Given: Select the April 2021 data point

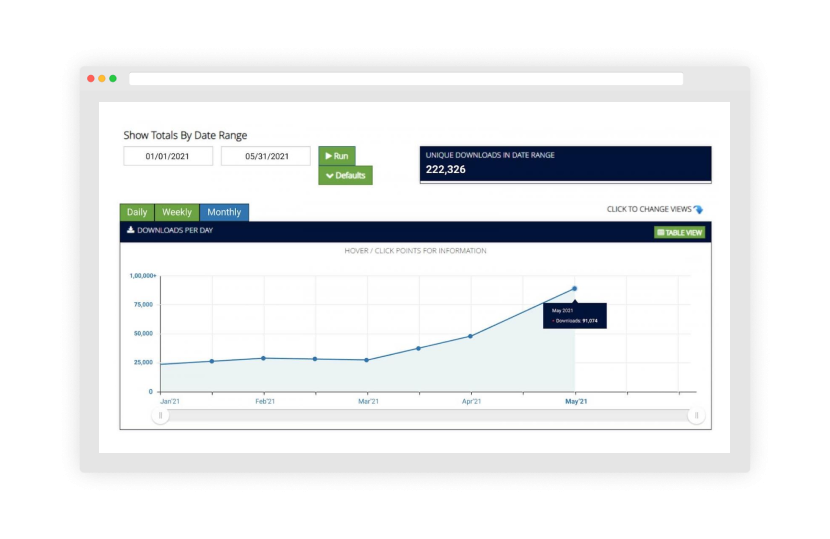Looking at the screenshot, I should coord(470,336).
